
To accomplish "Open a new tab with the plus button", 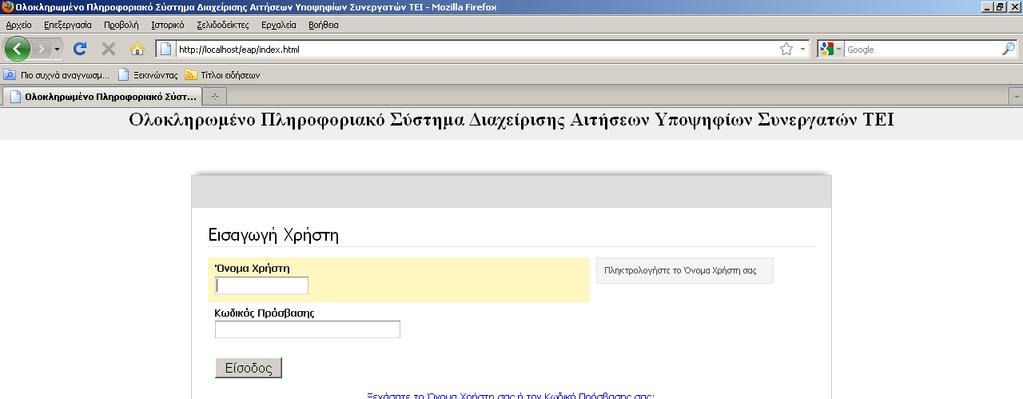I will [x=215, y=96].
